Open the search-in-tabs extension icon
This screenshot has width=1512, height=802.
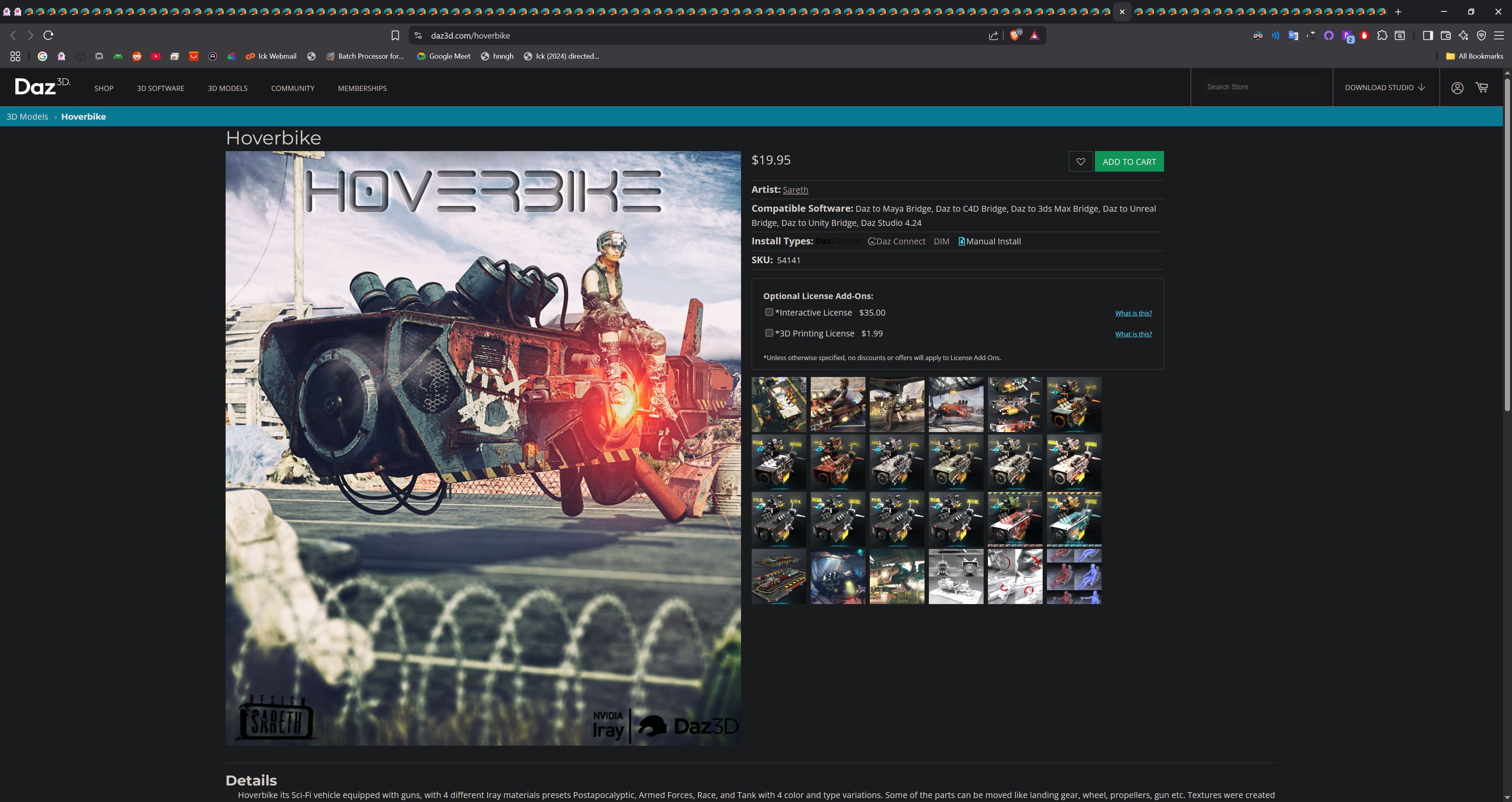[1400, 36]
